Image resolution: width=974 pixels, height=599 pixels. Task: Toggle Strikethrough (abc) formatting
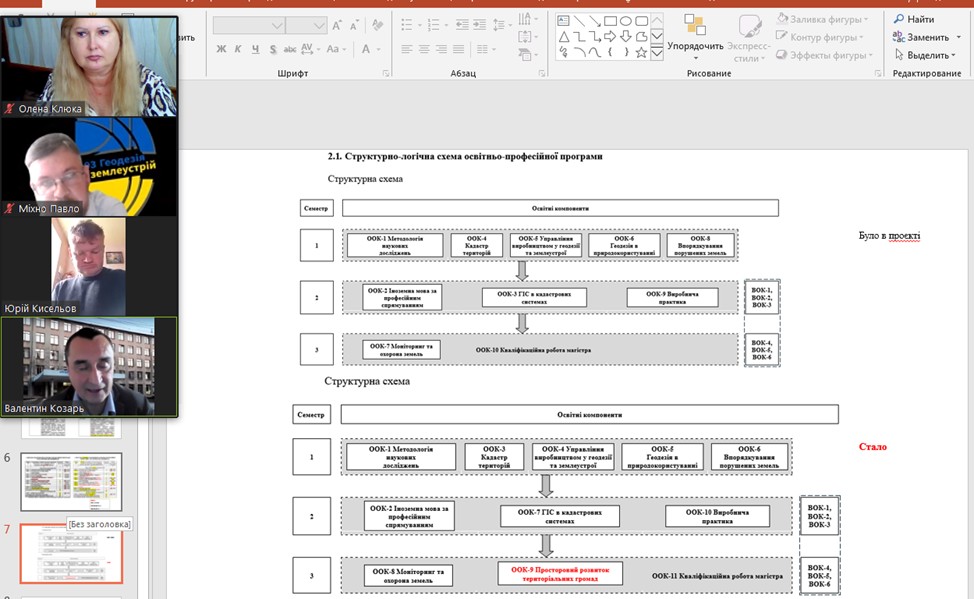point(289,49)
